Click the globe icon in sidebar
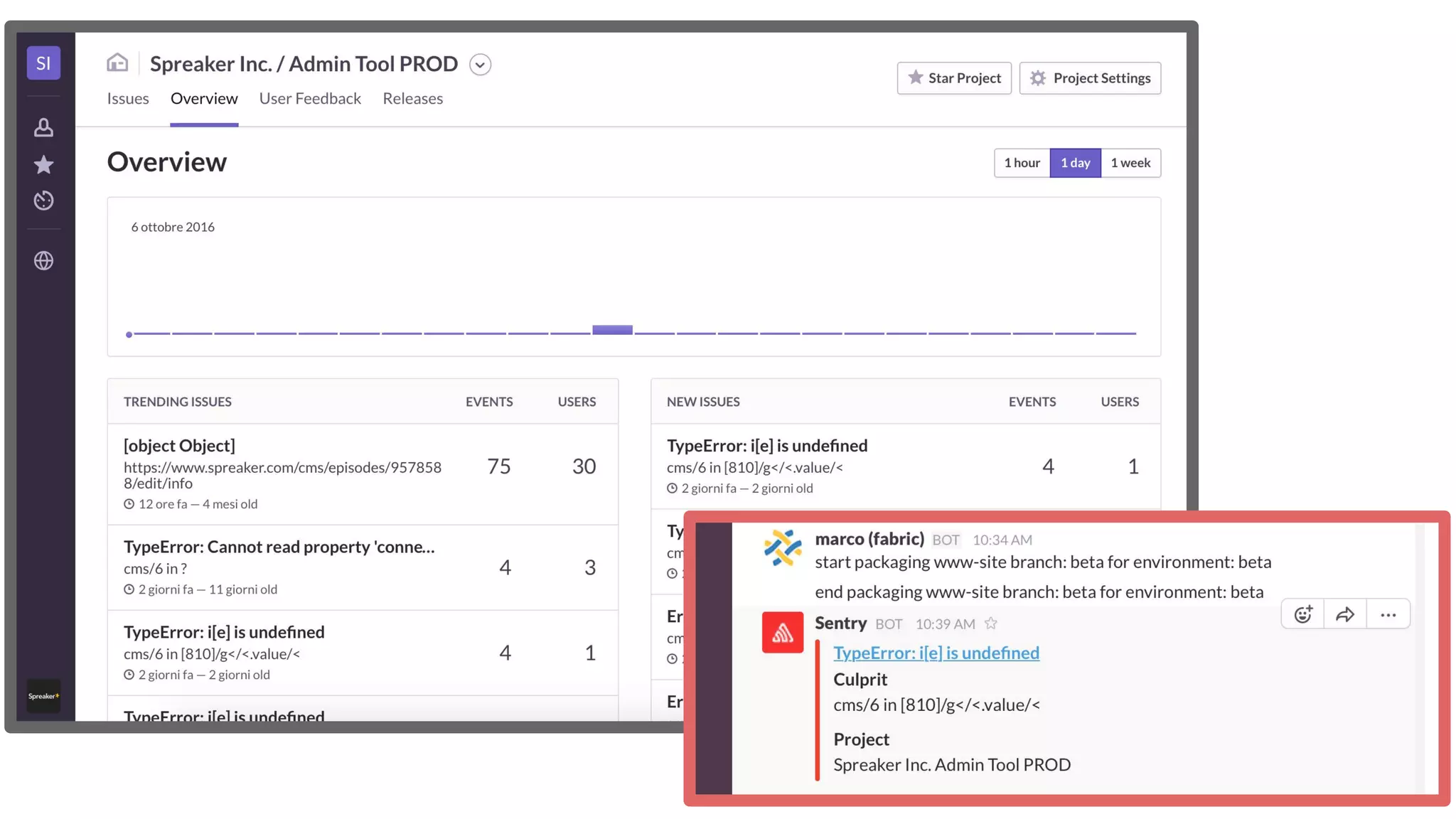The height and width of the screenshot is (819, 1456). 43,261
